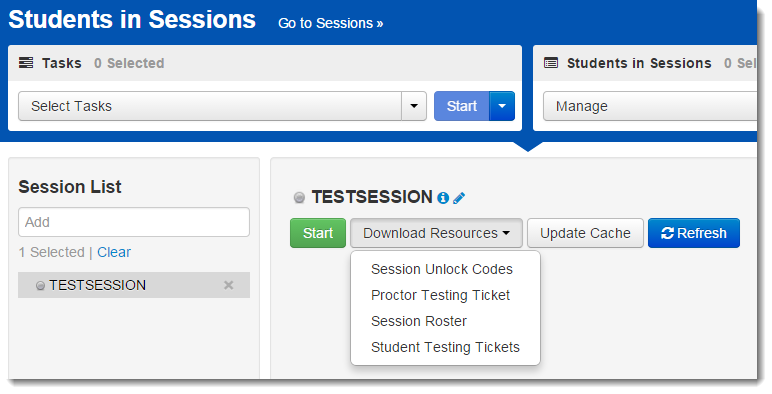
Task: Click the Add session input field
Action: tap(134, 222)
